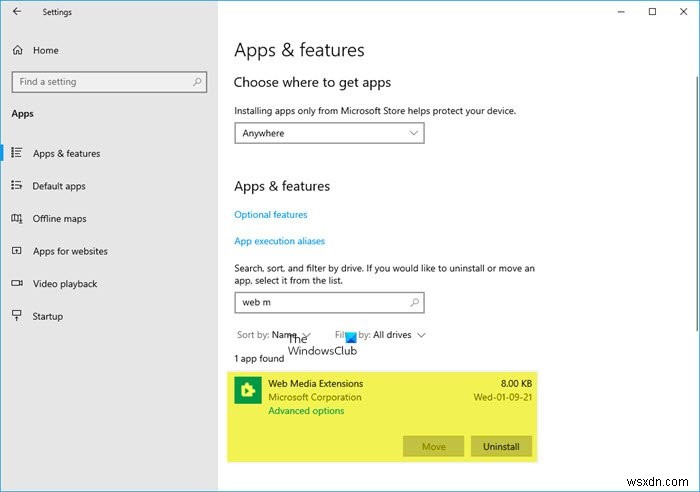Open the Sort by Name dropdown
Screen dimensions: 700x492
tap(274, 335)
